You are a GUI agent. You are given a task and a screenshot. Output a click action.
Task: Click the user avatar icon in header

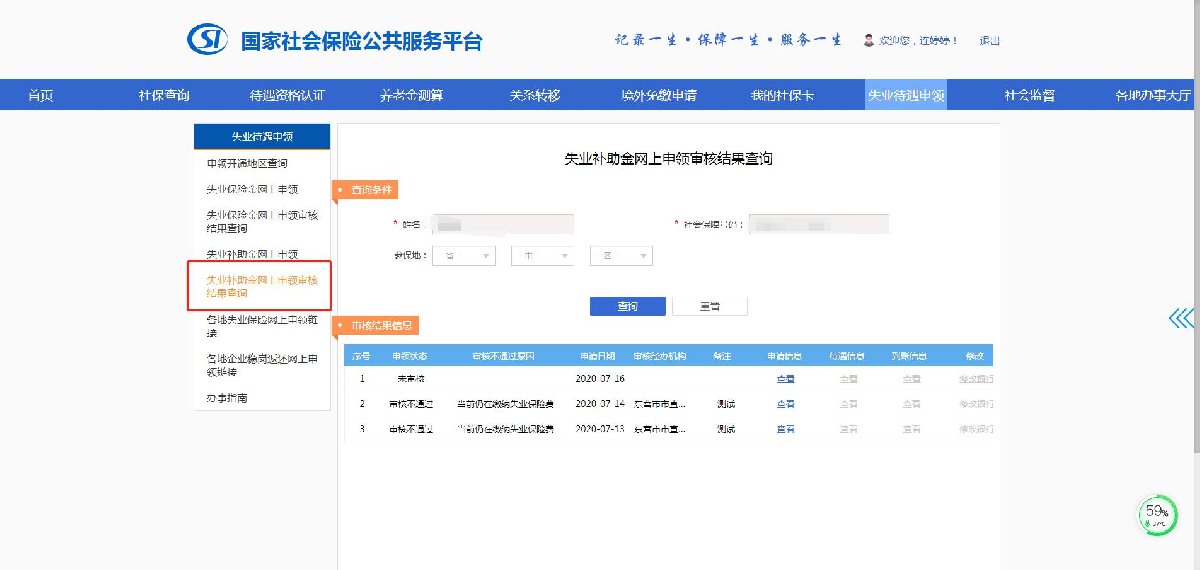(x=869, y=40)
